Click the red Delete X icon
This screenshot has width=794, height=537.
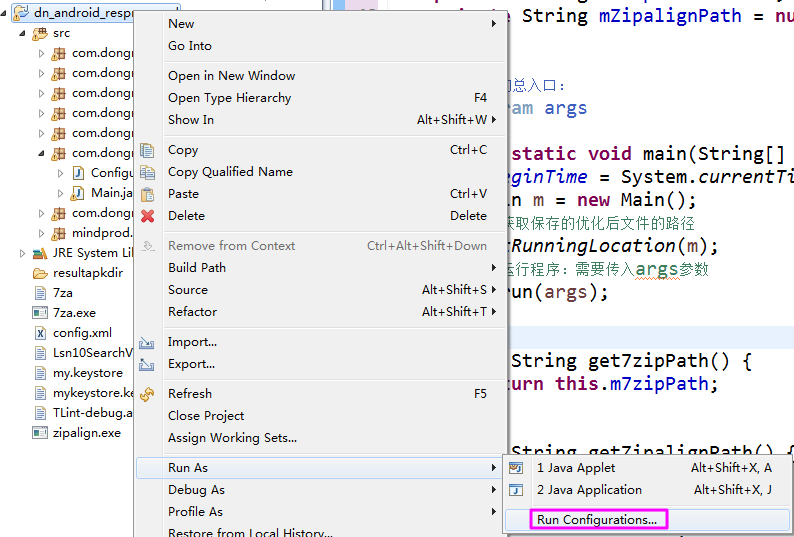pos(148,216)
